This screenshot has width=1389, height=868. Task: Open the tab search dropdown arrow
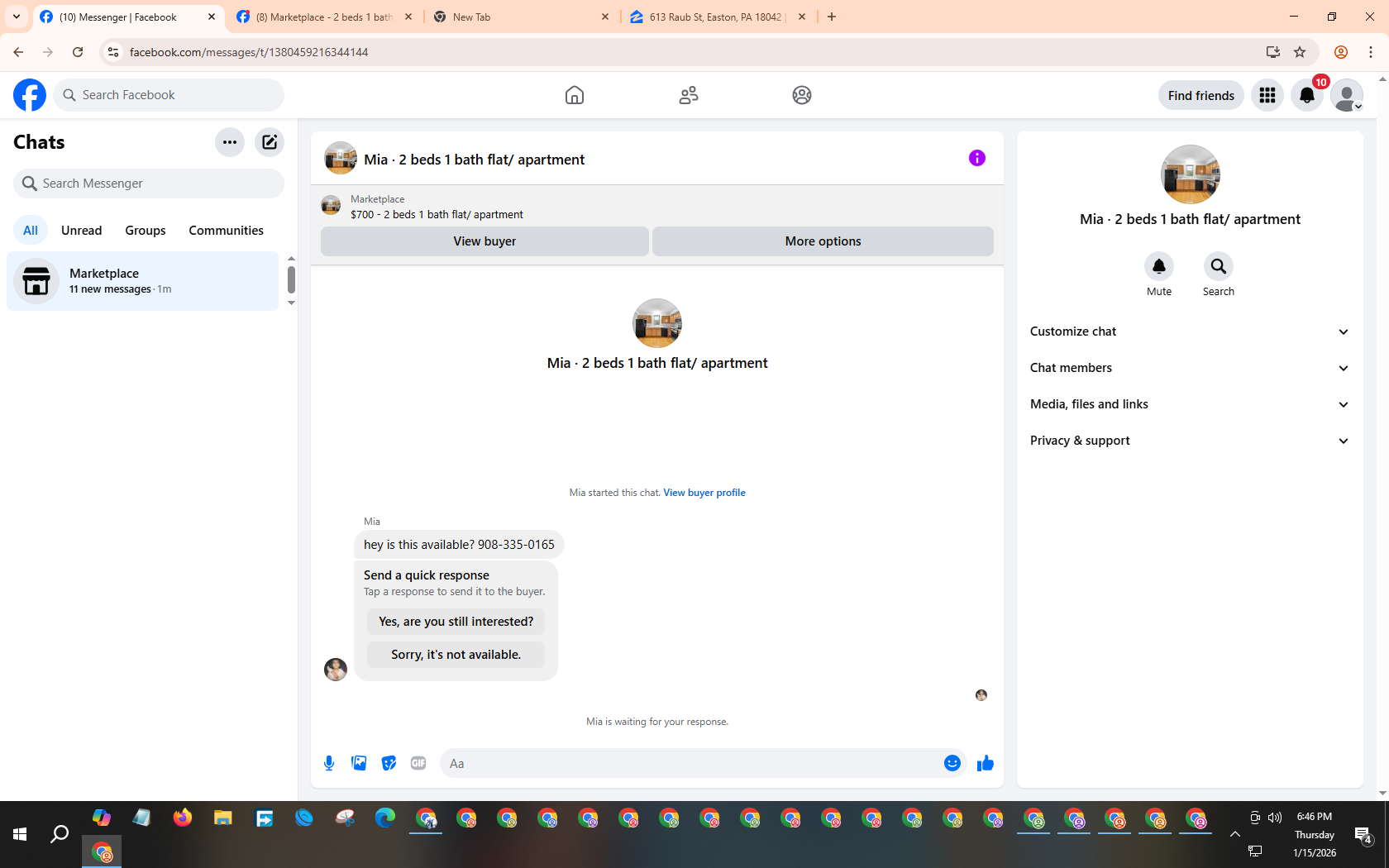17,17
